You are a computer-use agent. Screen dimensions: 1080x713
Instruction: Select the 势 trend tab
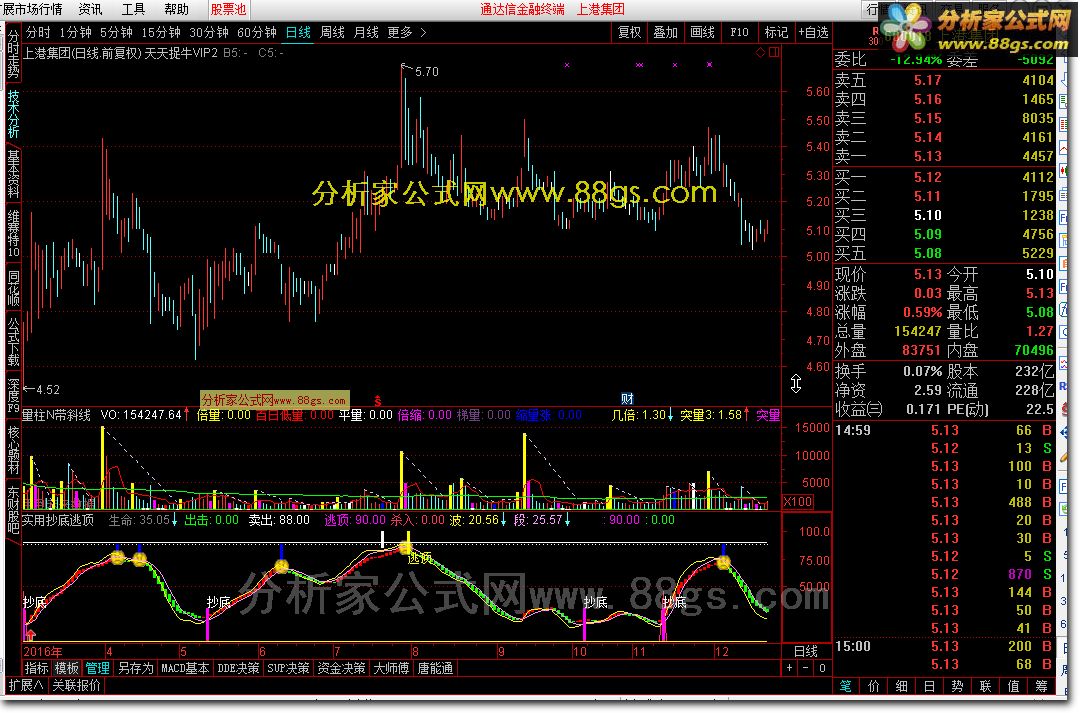click(957, 686)
